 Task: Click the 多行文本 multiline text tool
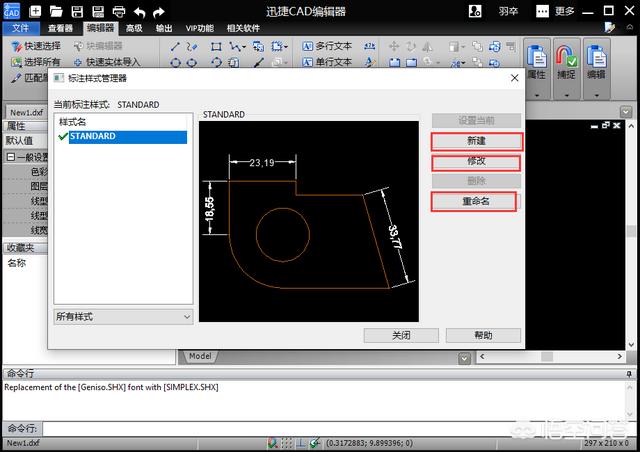tap(327, 46)
